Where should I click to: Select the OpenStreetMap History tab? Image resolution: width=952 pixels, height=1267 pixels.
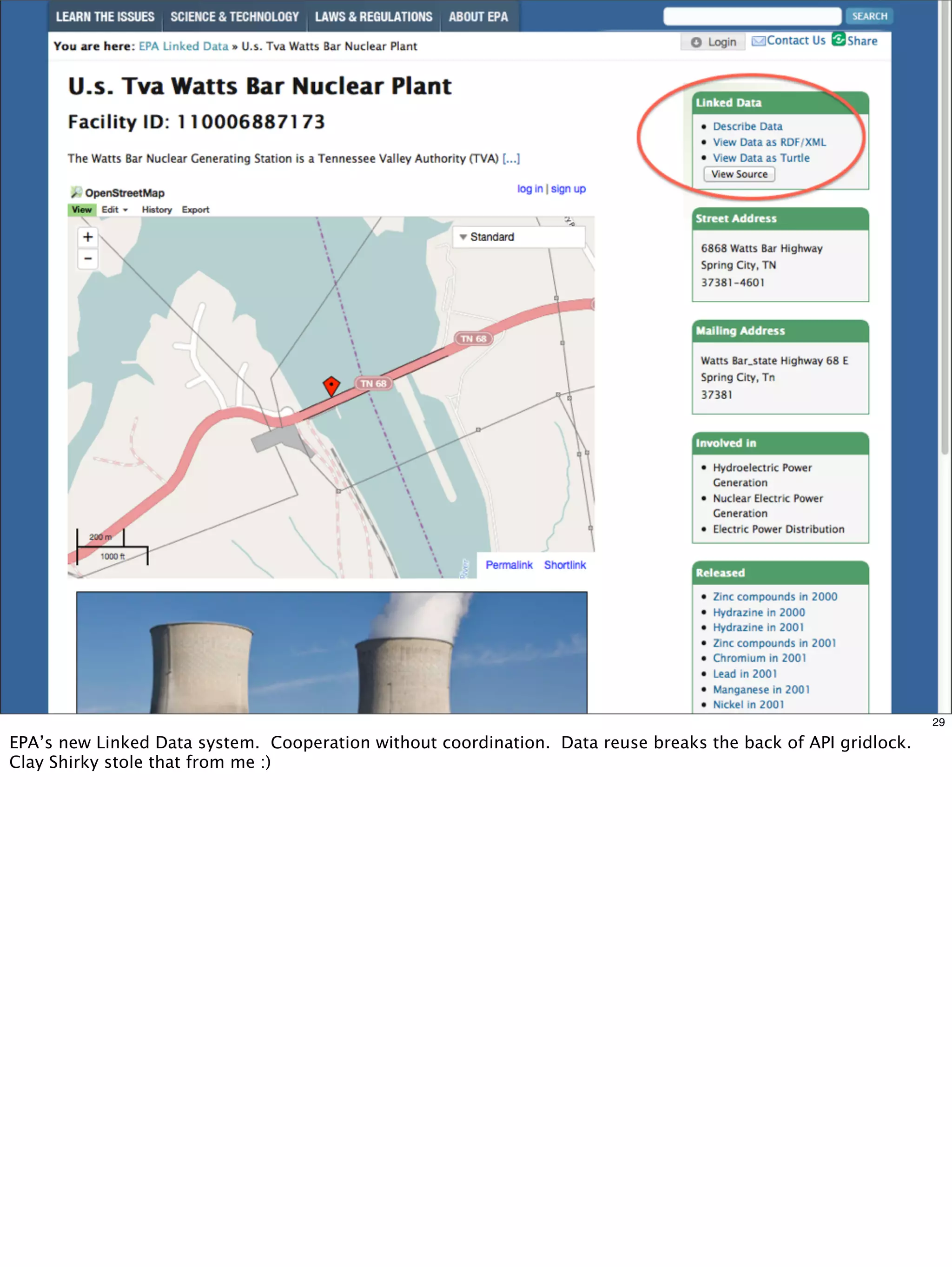coord(157,210)
